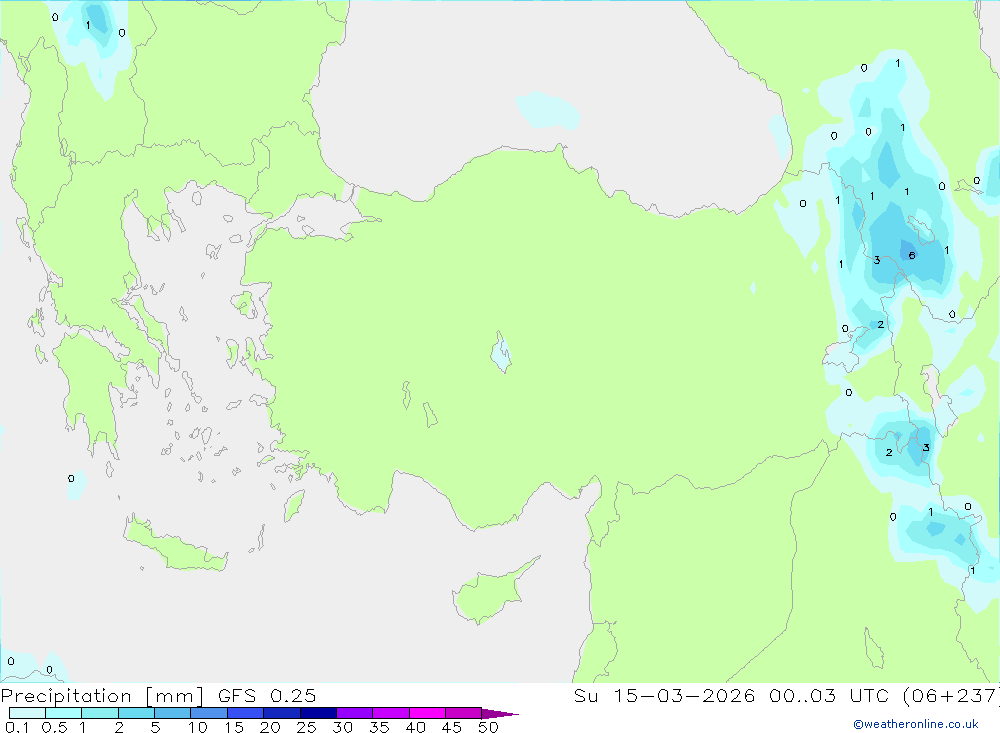Click the legend label '0.5'
The image size is (1000, 733).
click(54, 727)
